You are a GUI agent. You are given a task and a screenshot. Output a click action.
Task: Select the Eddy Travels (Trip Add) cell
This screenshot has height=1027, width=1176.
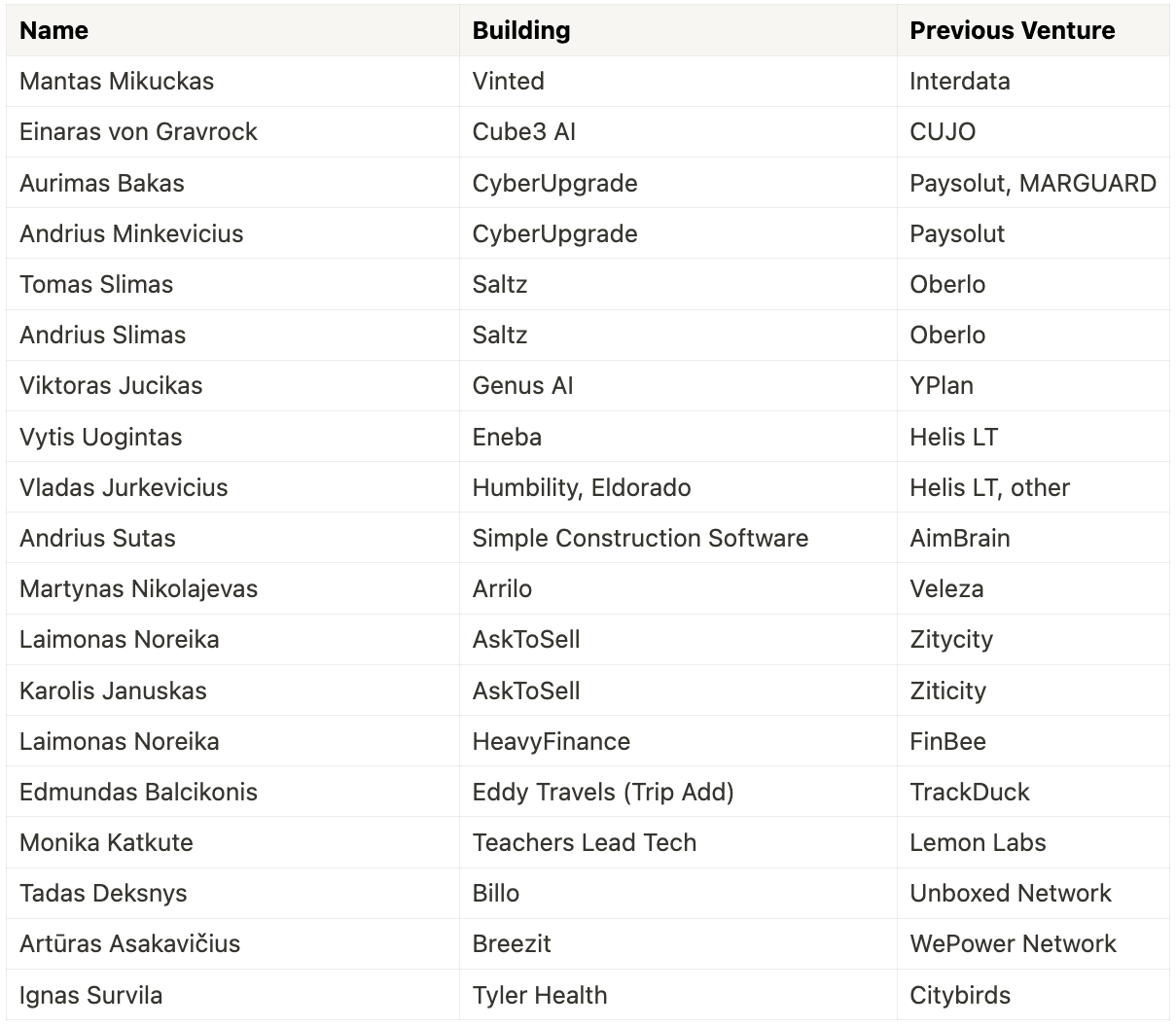678,792
